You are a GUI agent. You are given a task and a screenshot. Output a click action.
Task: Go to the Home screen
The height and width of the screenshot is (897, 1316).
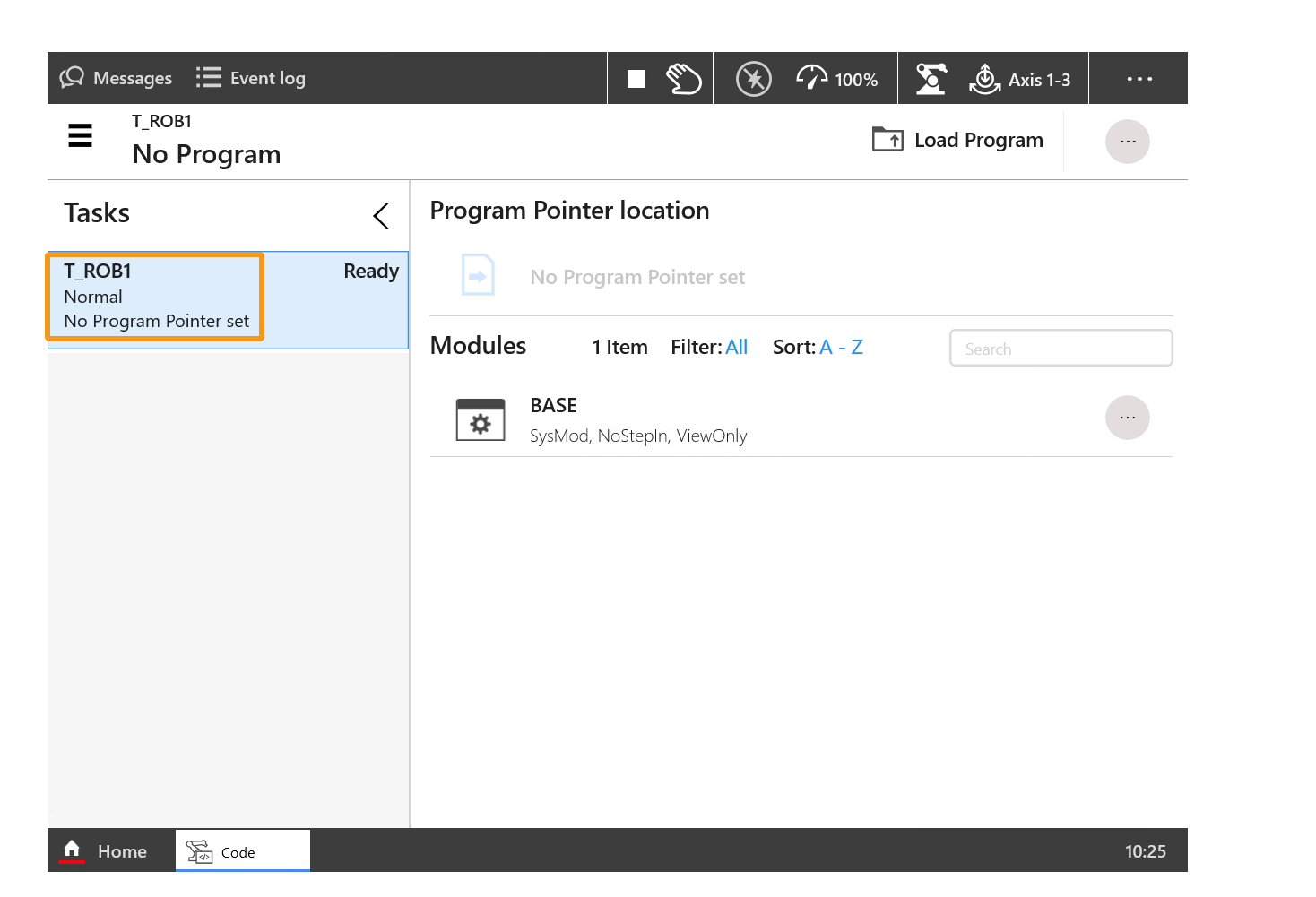(x=105, y=851)
